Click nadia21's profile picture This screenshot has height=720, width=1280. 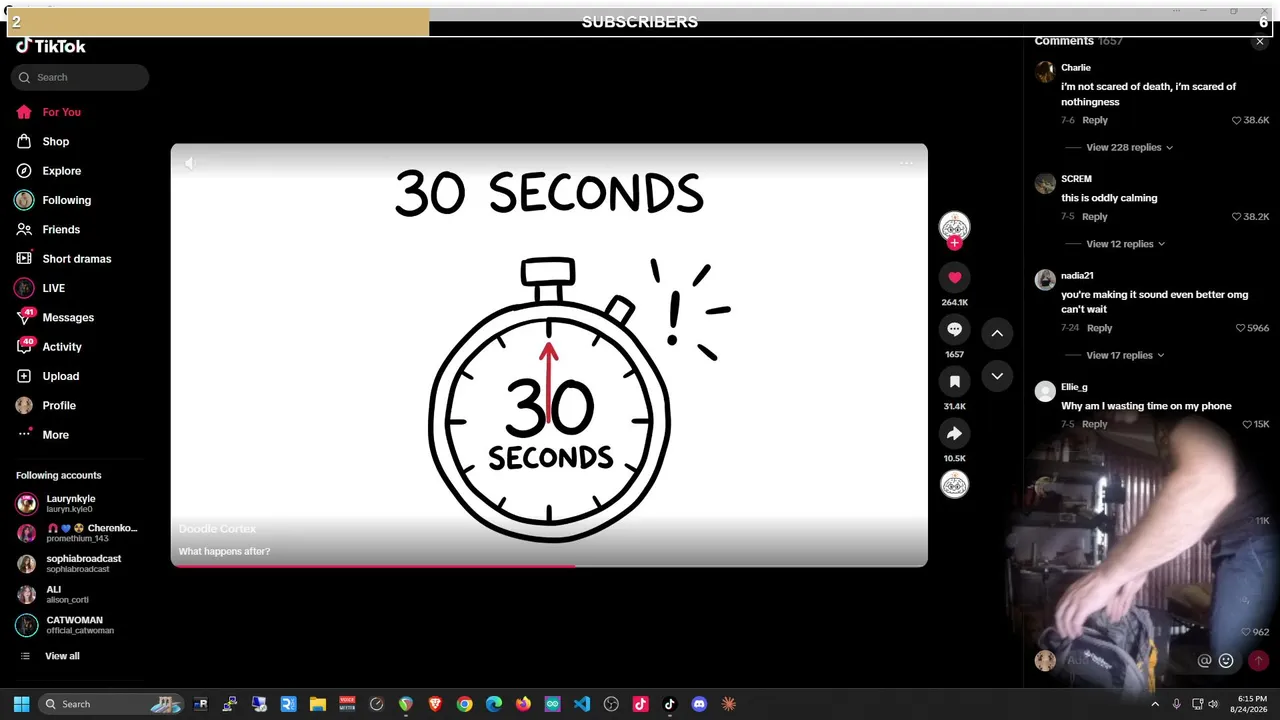click(1045, 280)
